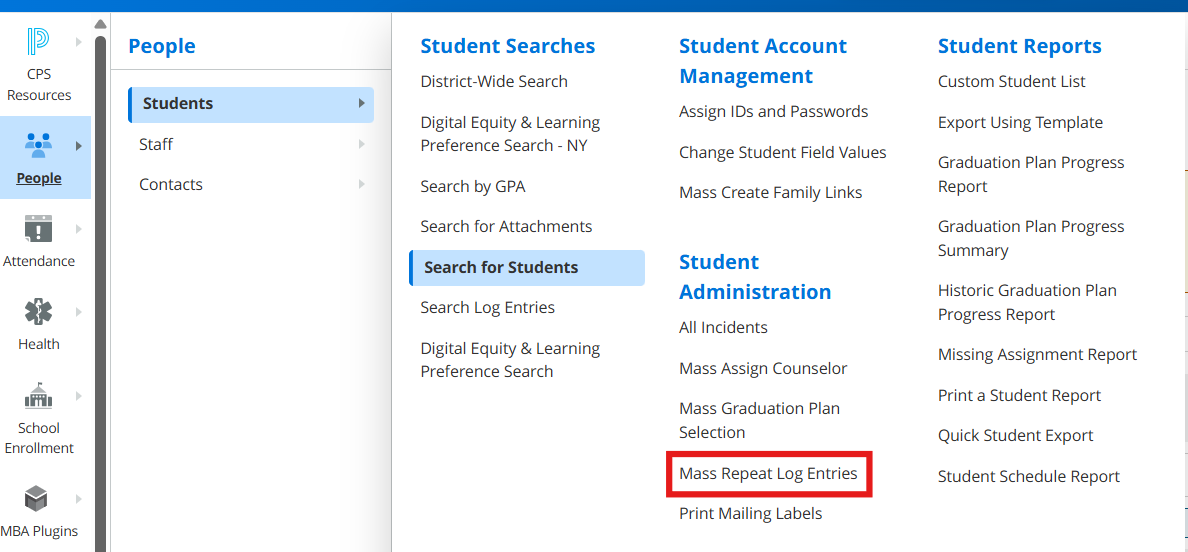Expand the CPS Resources arrow
Viewport: 1188px width, 552px height.
point(79,42)
